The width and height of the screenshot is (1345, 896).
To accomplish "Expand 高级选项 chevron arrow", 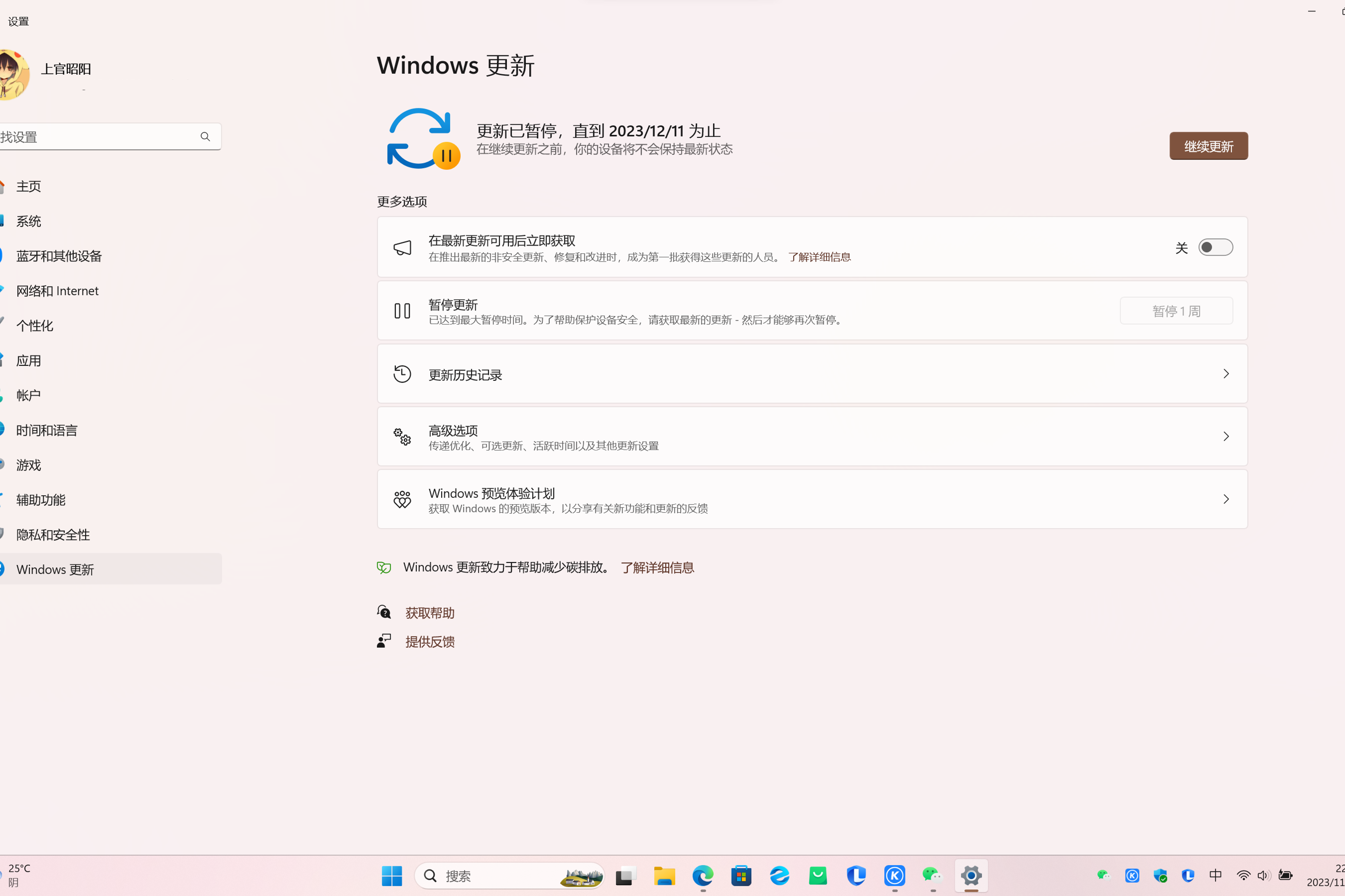I will coord(1225,436).
